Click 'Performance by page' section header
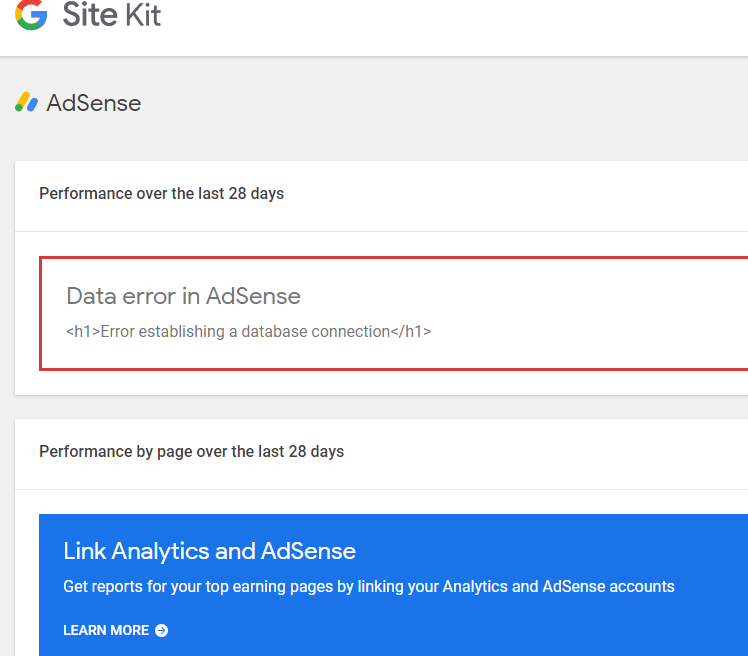 pos(191,452)
